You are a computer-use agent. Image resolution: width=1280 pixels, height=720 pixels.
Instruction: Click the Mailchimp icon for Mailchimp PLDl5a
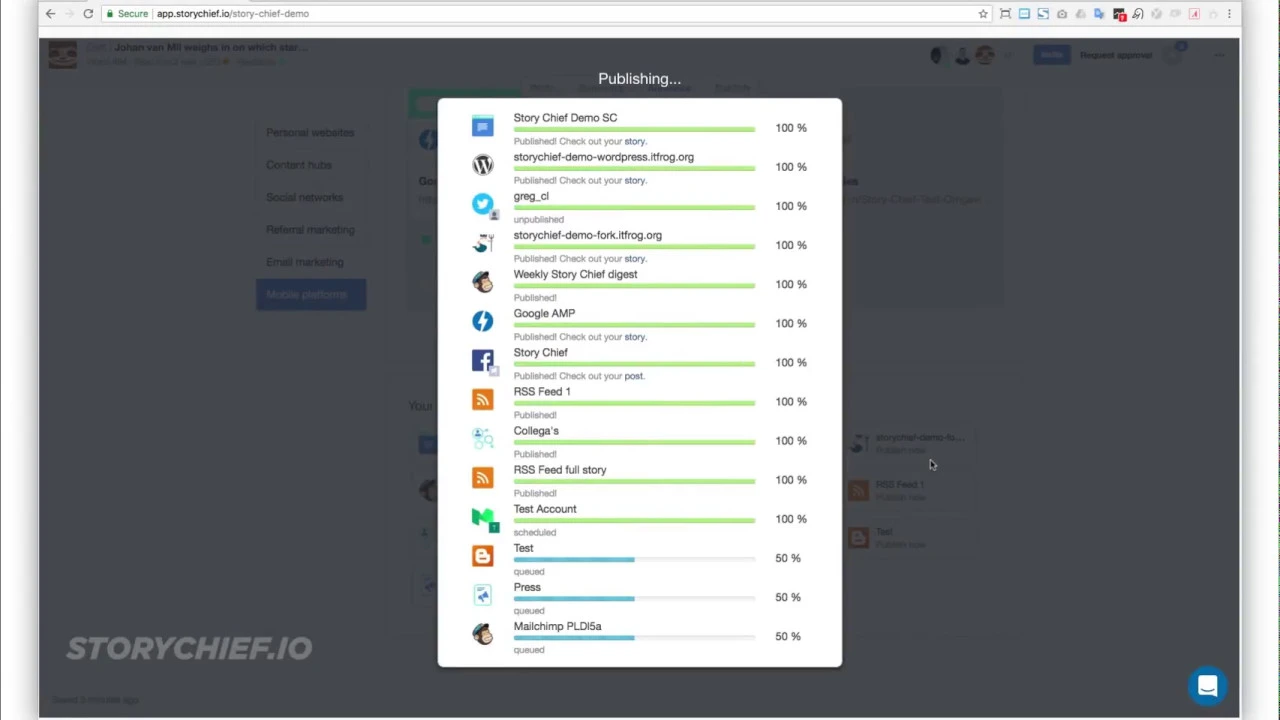click(x=483, y=634)
